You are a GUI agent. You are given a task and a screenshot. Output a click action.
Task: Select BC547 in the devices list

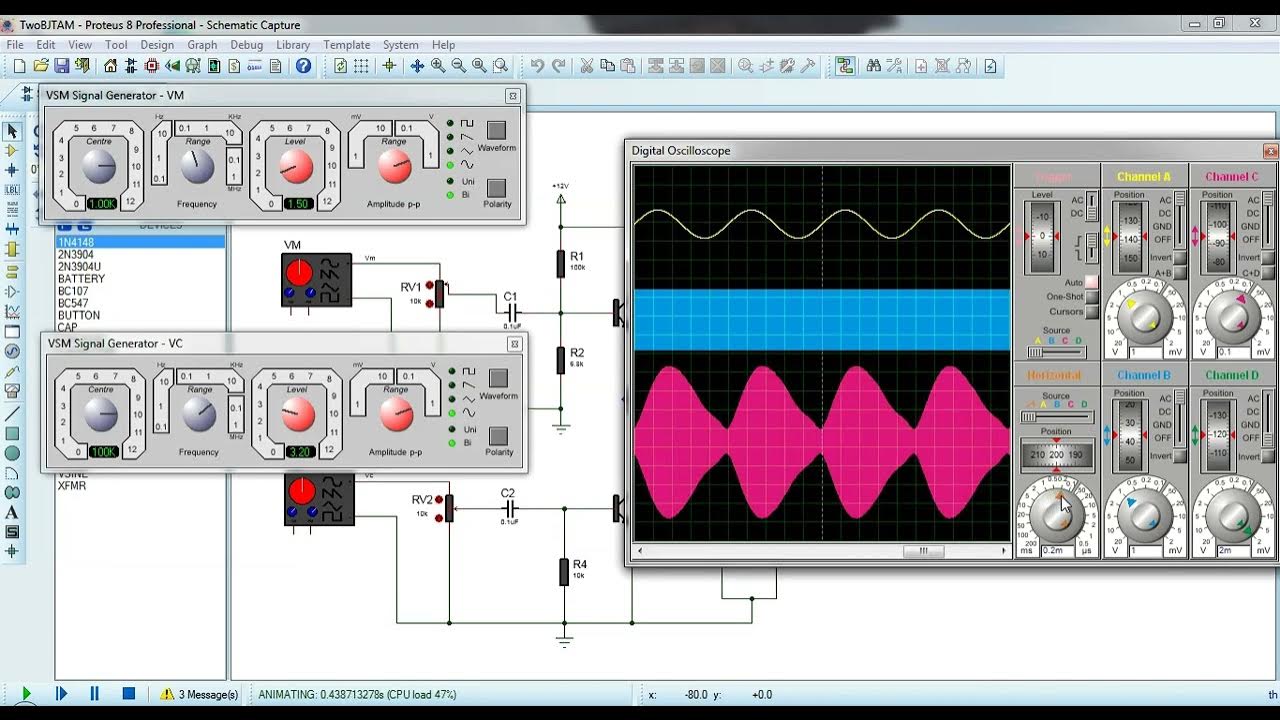click(73, 303)
